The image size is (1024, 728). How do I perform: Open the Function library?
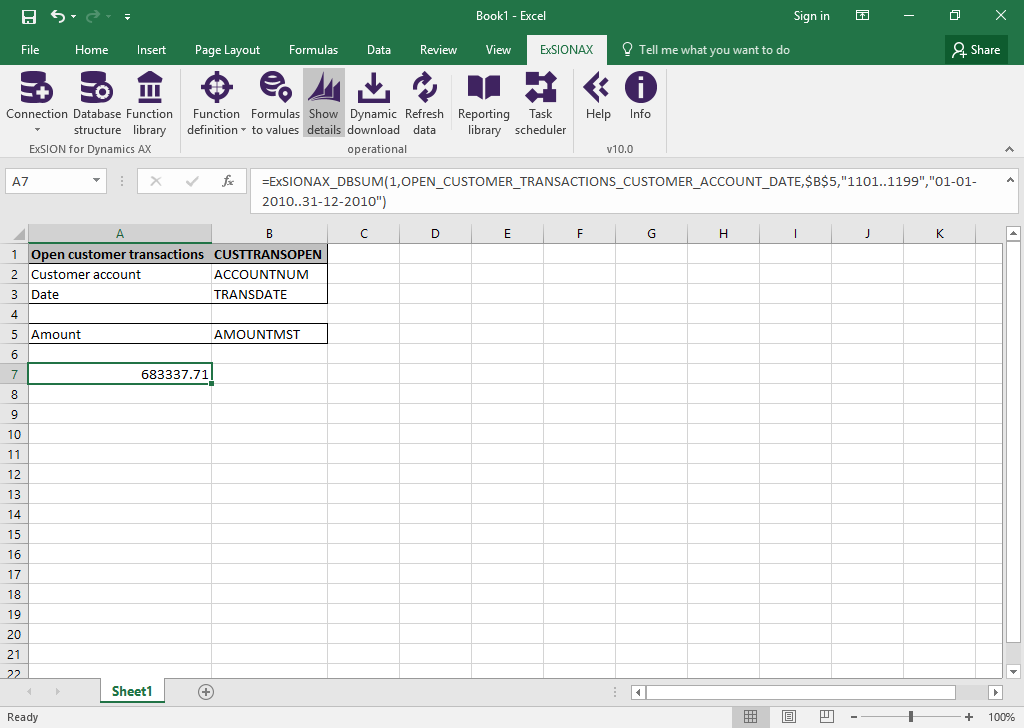[x=150, y=103]
